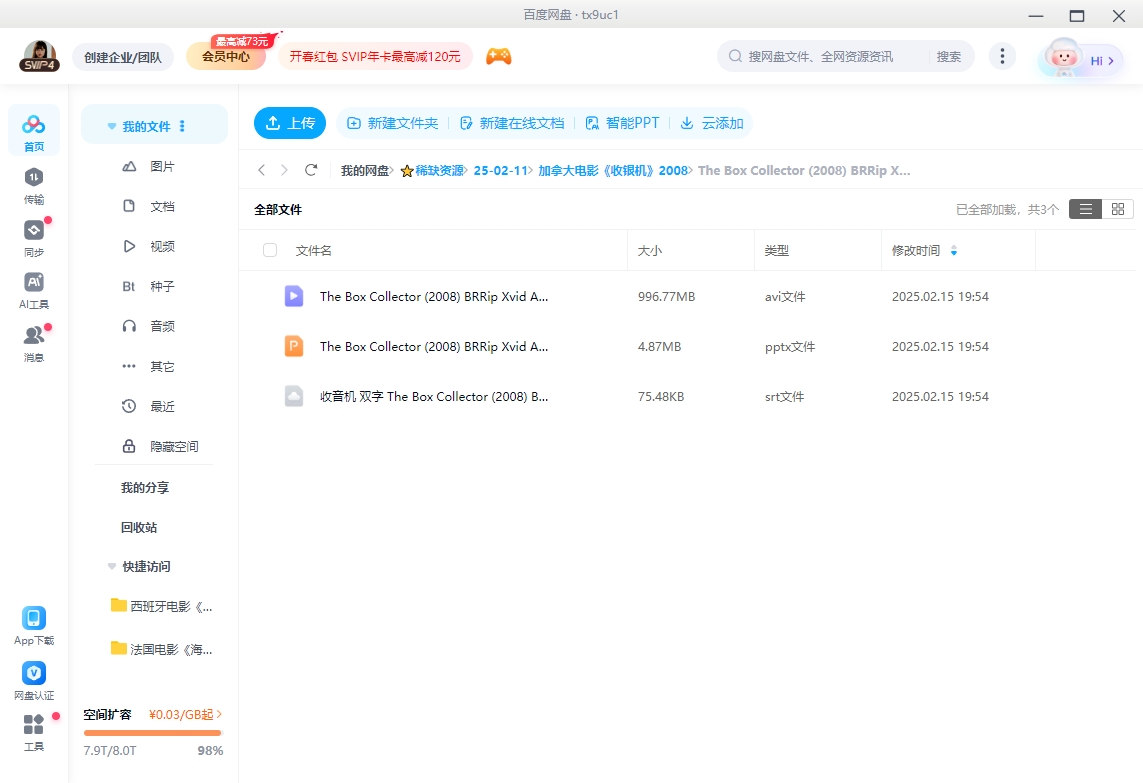Click the App下载 phone icon

tap(34, 618)
